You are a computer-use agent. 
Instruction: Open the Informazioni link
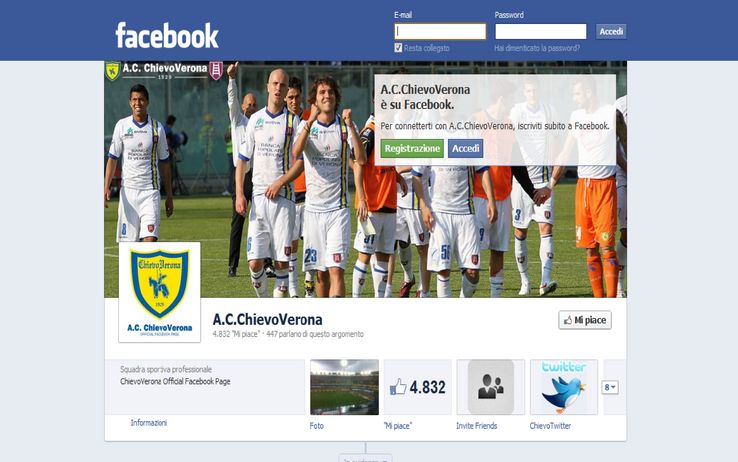click(x=149, y=422)
